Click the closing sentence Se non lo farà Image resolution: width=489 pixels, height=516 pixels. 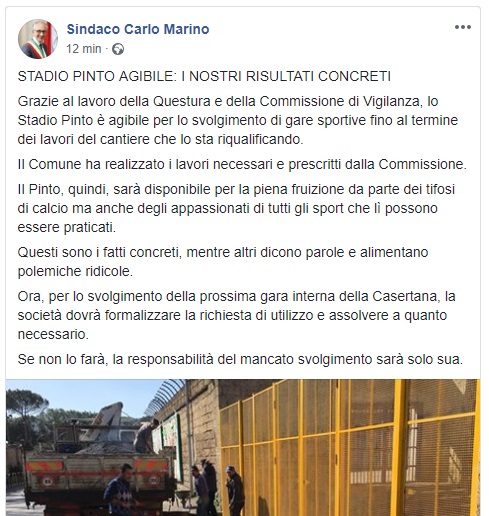pyautogui.click(x=240, y=359)
